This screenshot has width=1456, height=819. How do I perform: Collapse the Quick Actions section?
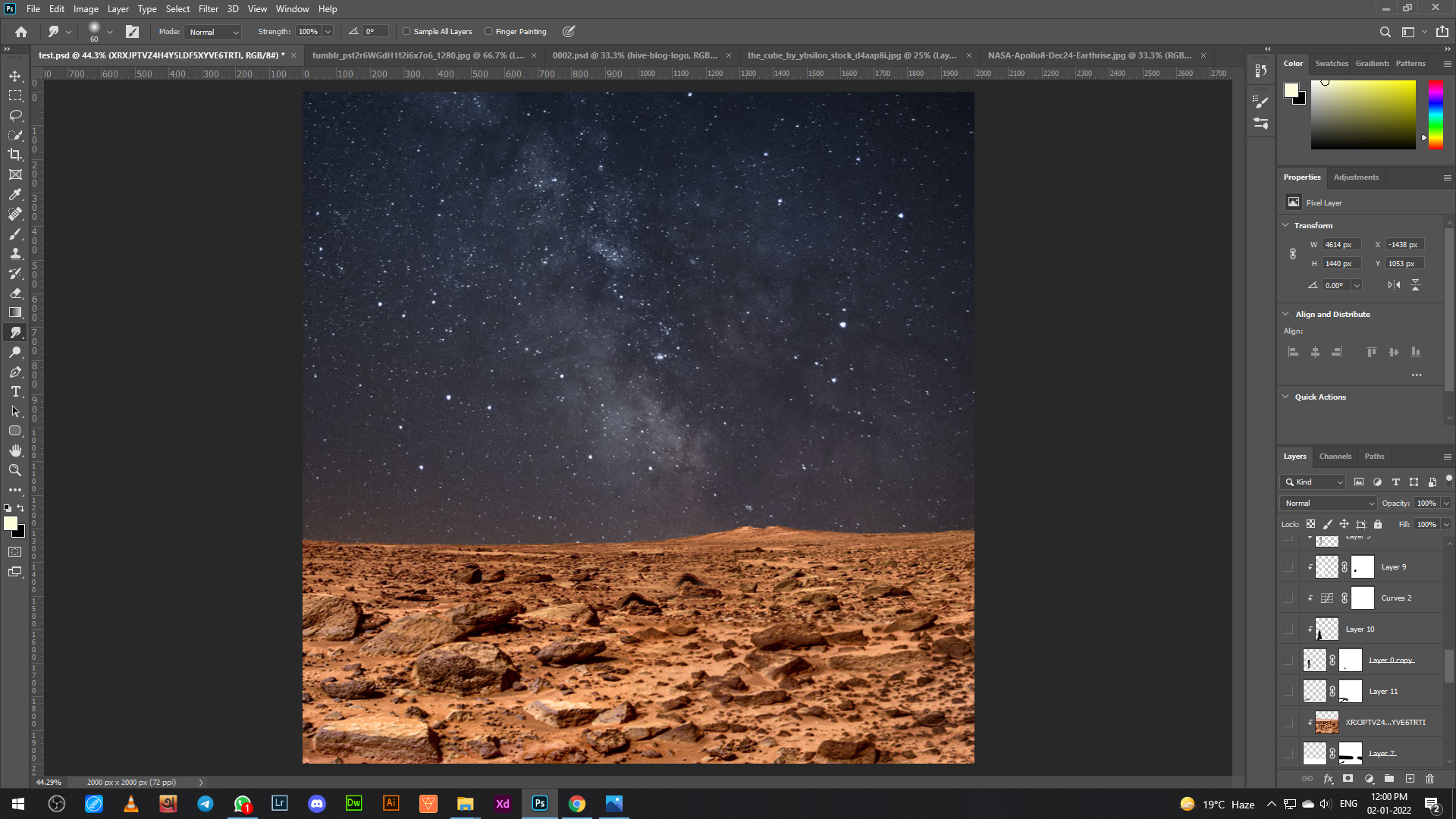(x=1285, y=397)
